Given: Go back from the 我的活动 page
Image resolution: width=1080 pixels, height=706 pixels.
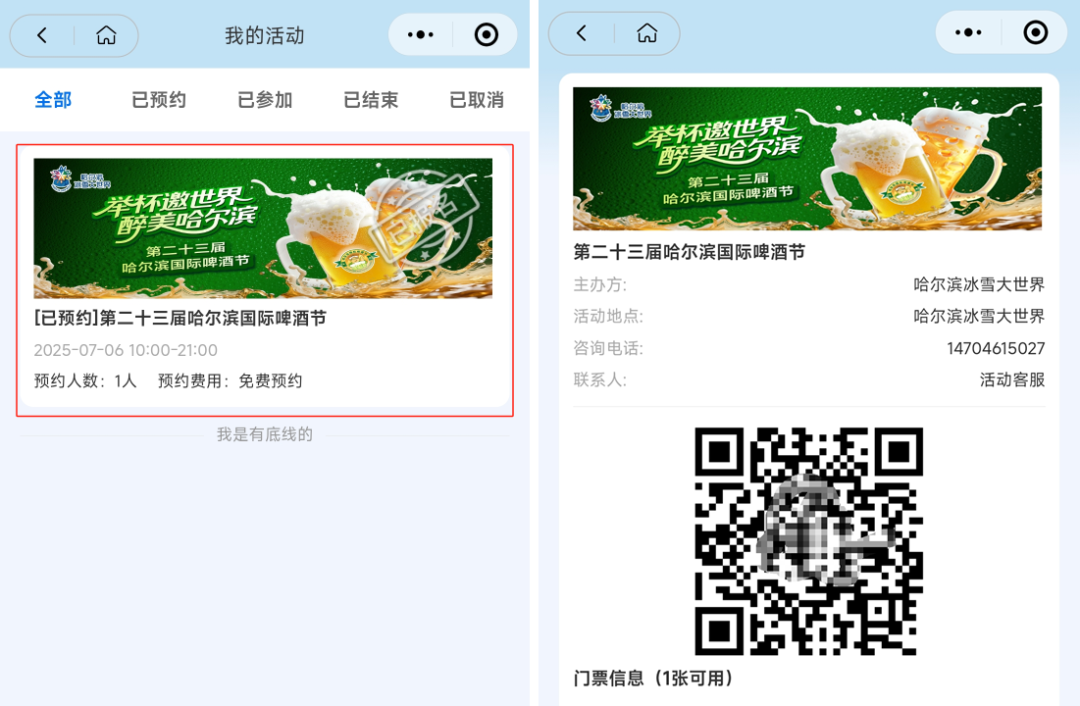Looking at the screenshot, I should coord(42,35).
